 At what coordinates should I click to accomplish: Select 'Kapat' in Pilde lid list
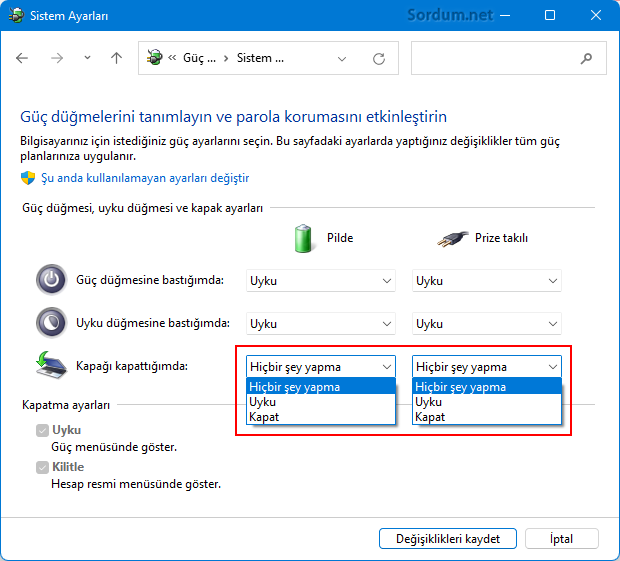321,417
